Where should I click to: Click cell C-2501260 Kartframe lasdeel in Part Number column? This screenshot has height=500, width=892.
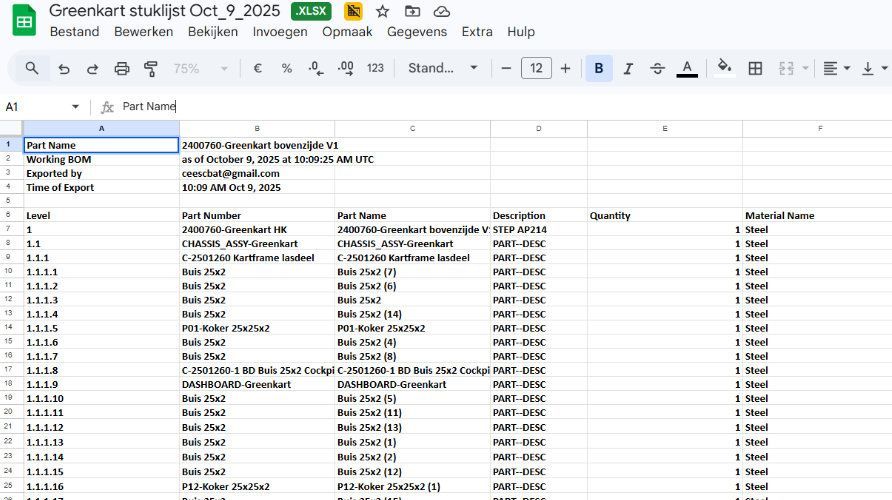[x=257, y=258]
